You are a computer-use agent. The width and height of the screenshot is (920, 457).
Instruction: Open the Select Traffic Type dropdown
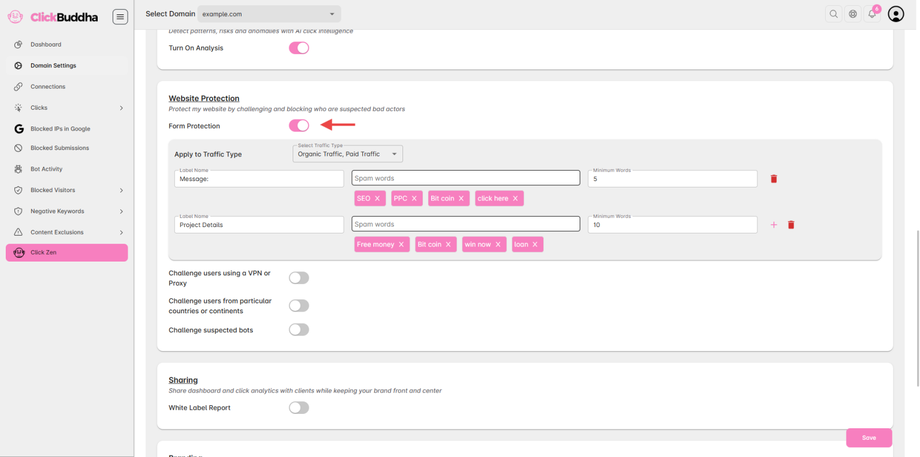click(x=348, y=154)
